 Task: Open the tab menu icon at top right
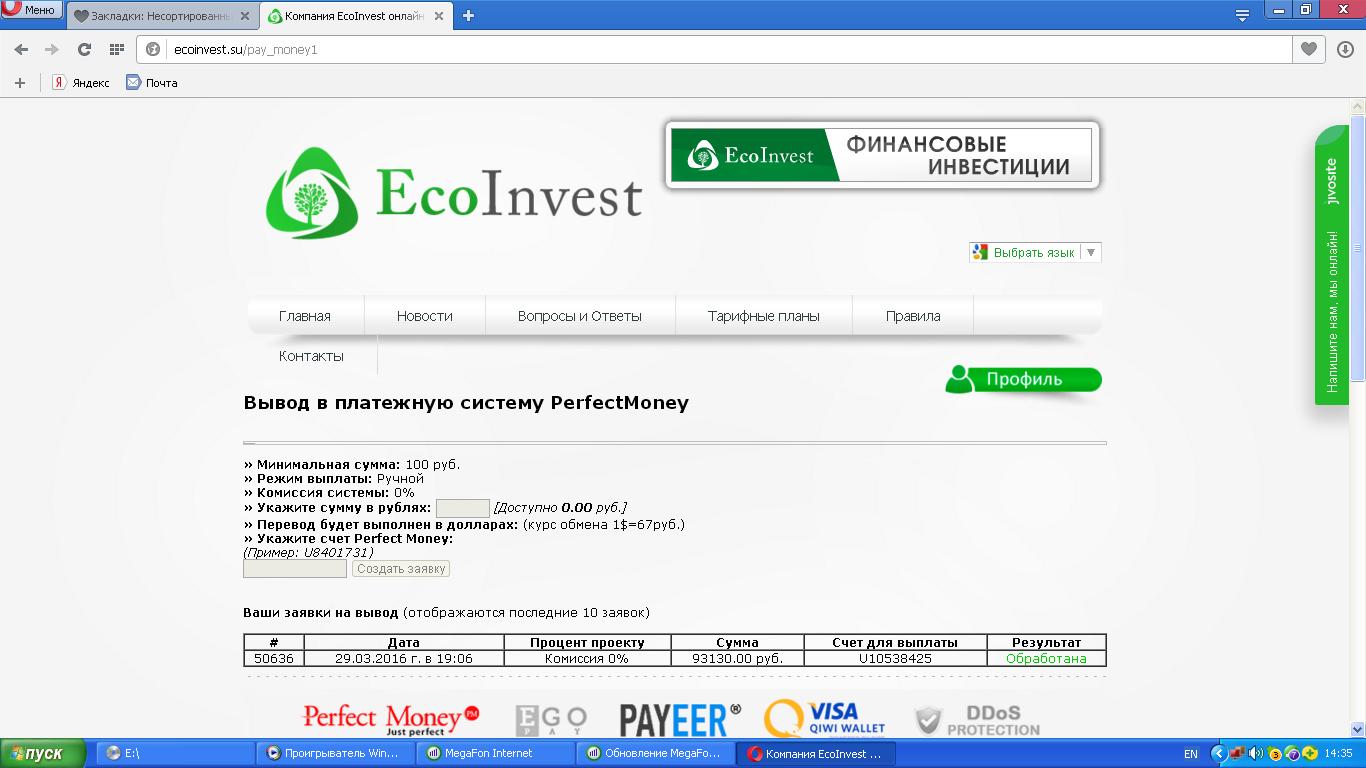pos(1242,15)
